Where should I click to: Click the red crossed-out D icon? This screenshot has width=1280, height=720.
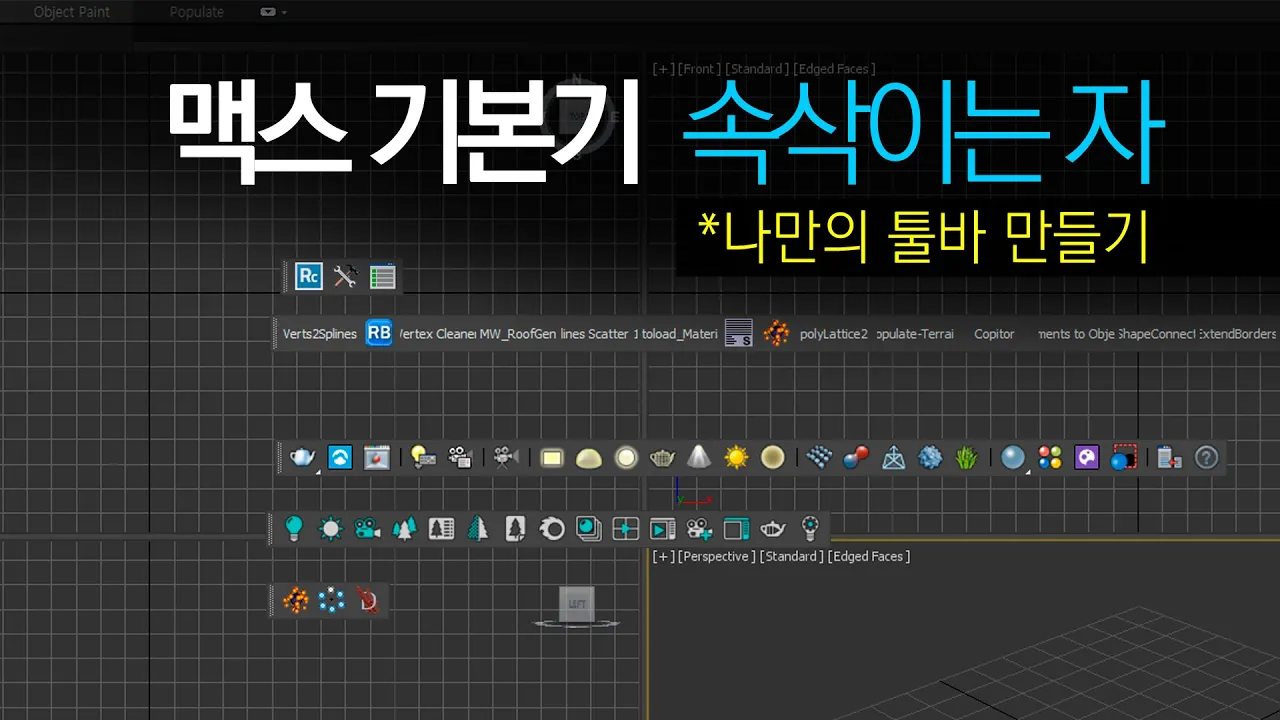(x=368, y=600)
